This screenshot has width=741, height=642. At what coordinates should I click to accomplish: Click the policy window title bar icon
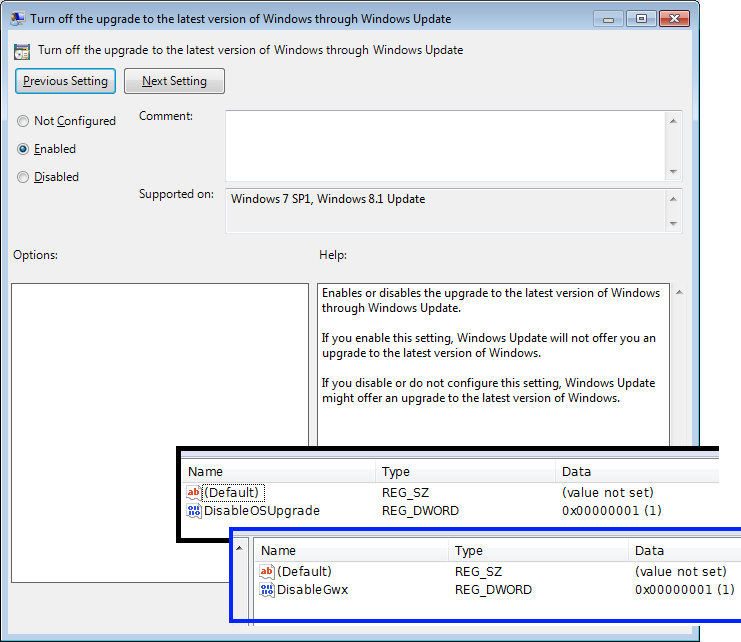18,18
